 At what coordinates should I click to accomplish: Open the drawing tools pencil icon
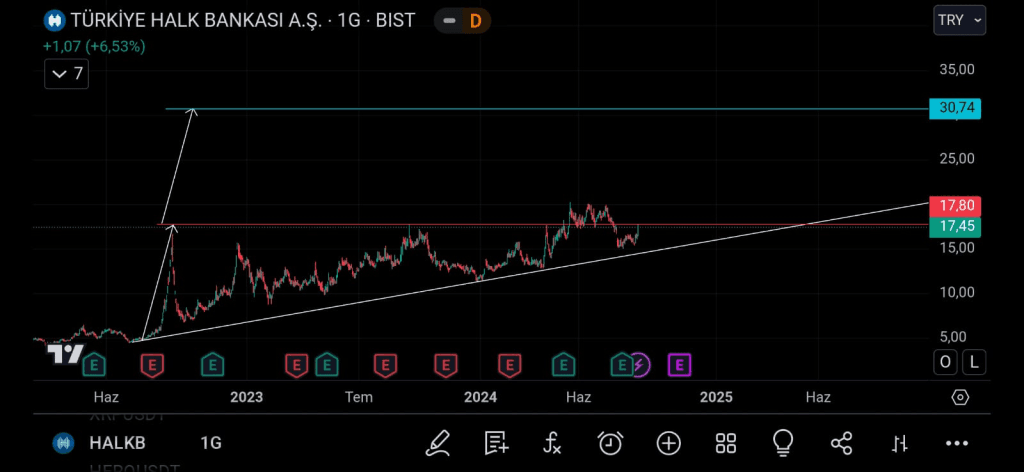[x=438, y=443]
